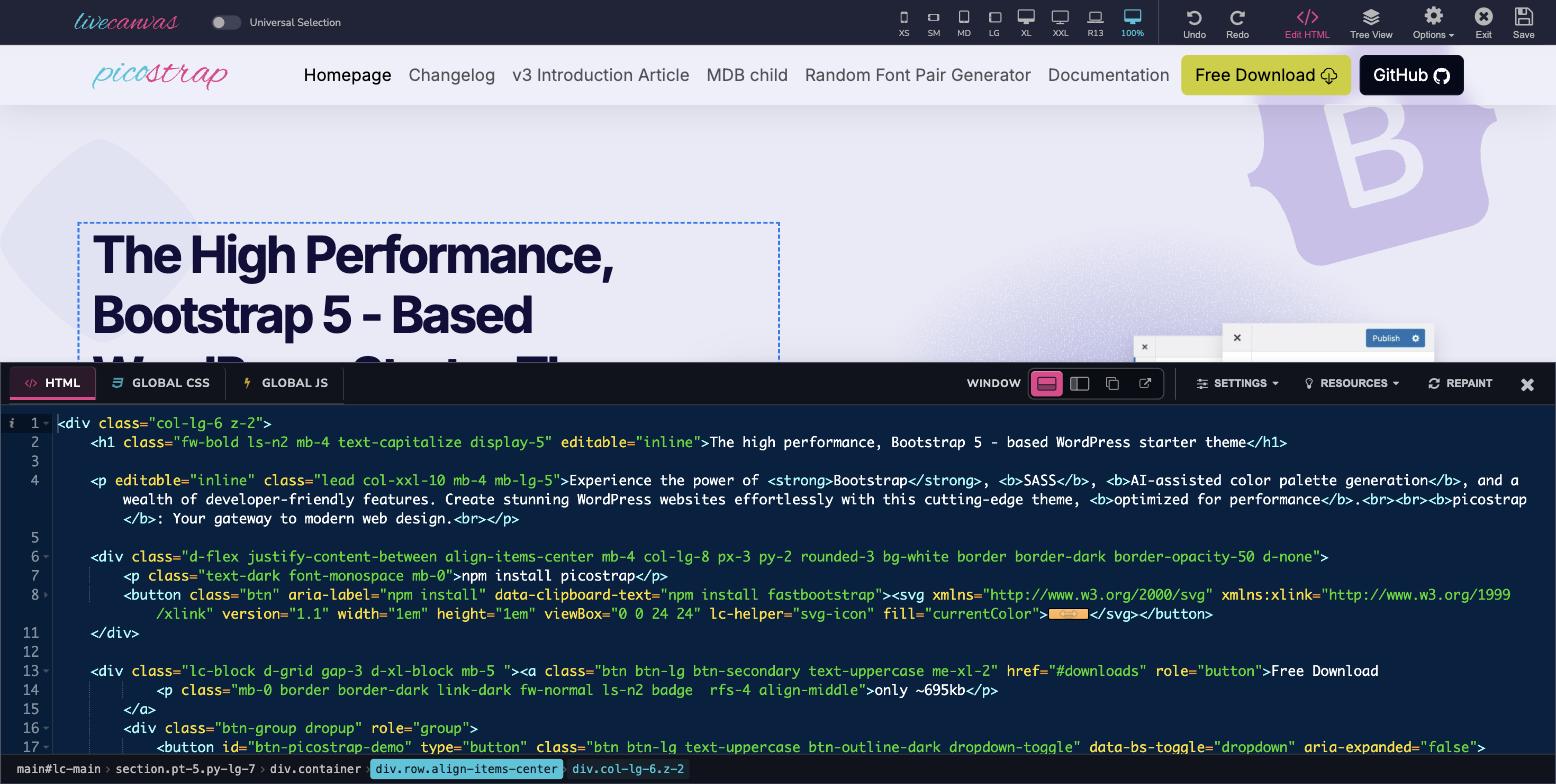Toggle the Edit HTML code panel

(1307, 23)
